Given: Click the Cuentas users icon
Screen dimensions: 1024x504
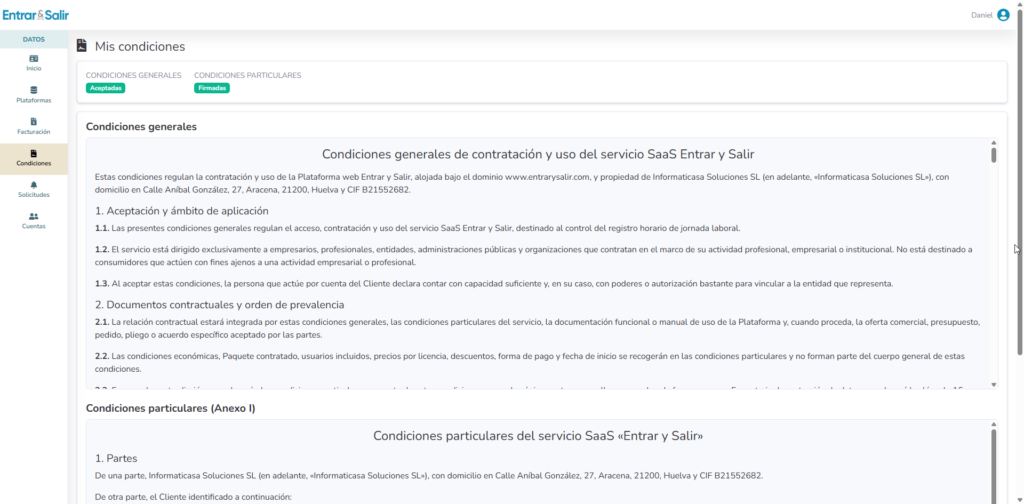Looking at the screenshot, I should [34, 216].
